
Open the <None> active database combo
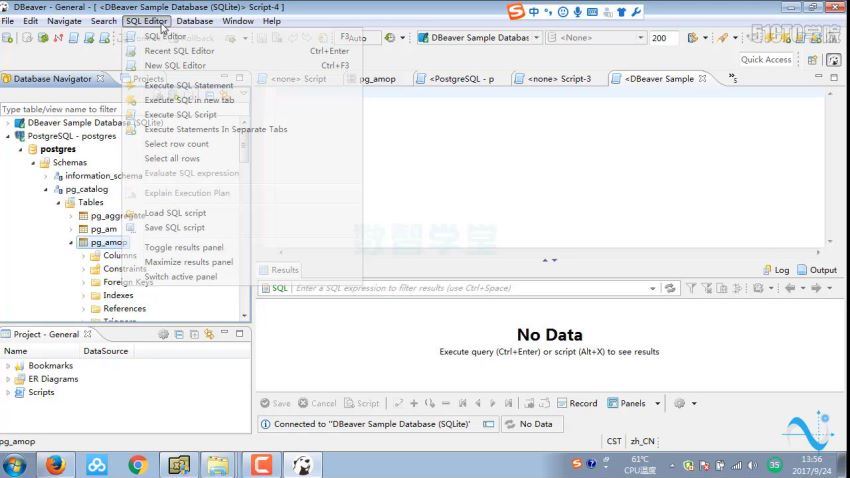pos(596,38)
